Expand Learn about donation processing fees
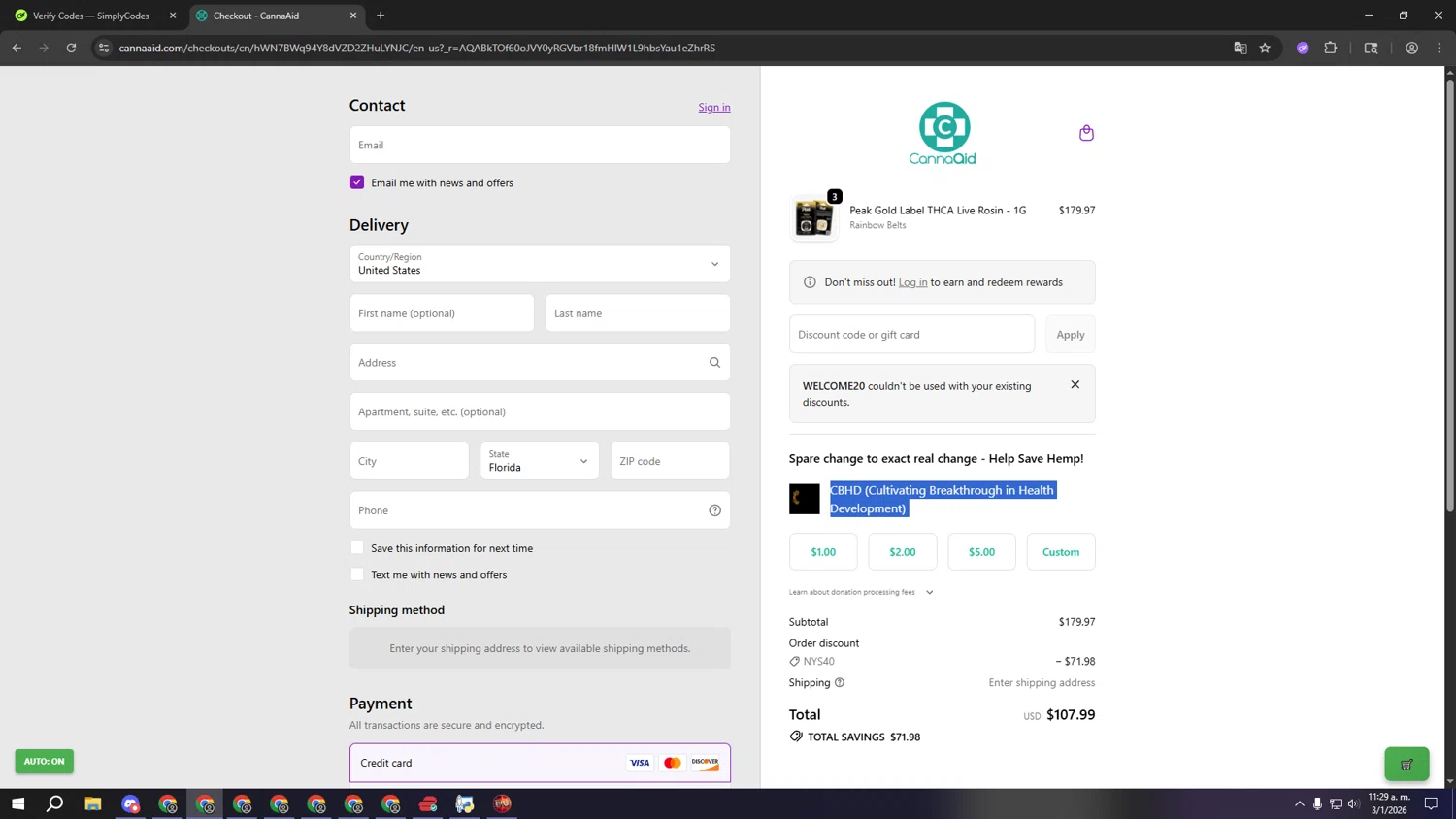This screenshot has width=1456, height=819. [x=861, y=592]
